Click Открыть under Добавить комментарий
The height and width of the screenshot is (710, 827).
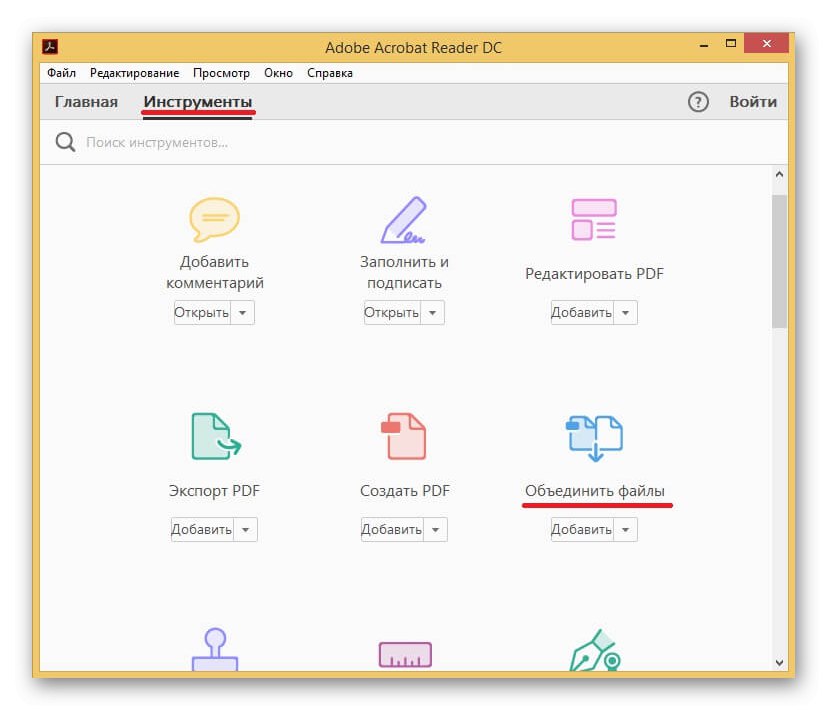[x=202, y=312]
